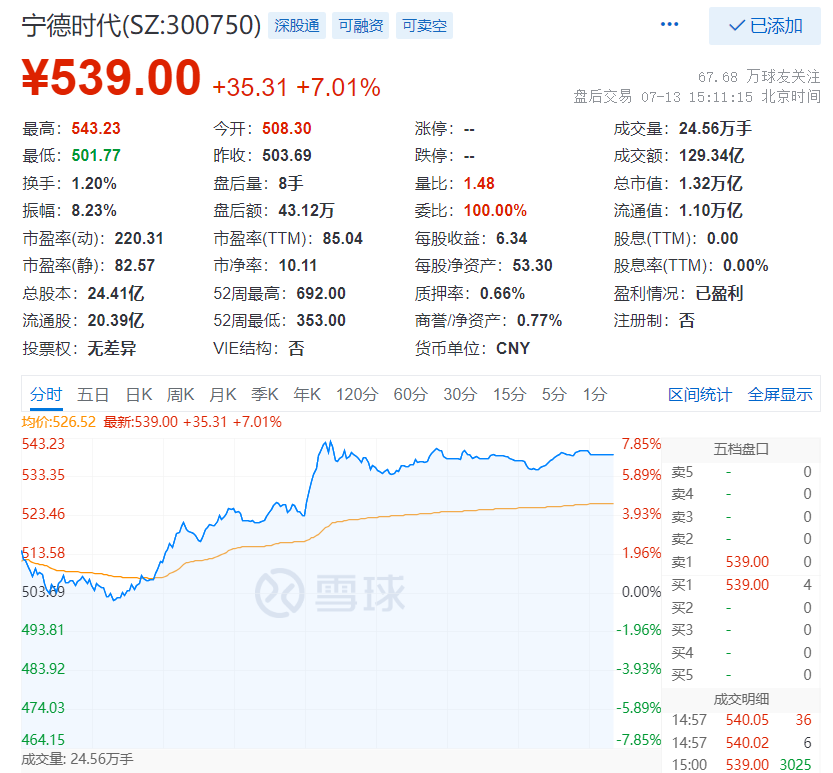Choose the 5分 chart interval
Image resolution: width=833 pixels, height=773 pixels.
[x=554, y=394]
